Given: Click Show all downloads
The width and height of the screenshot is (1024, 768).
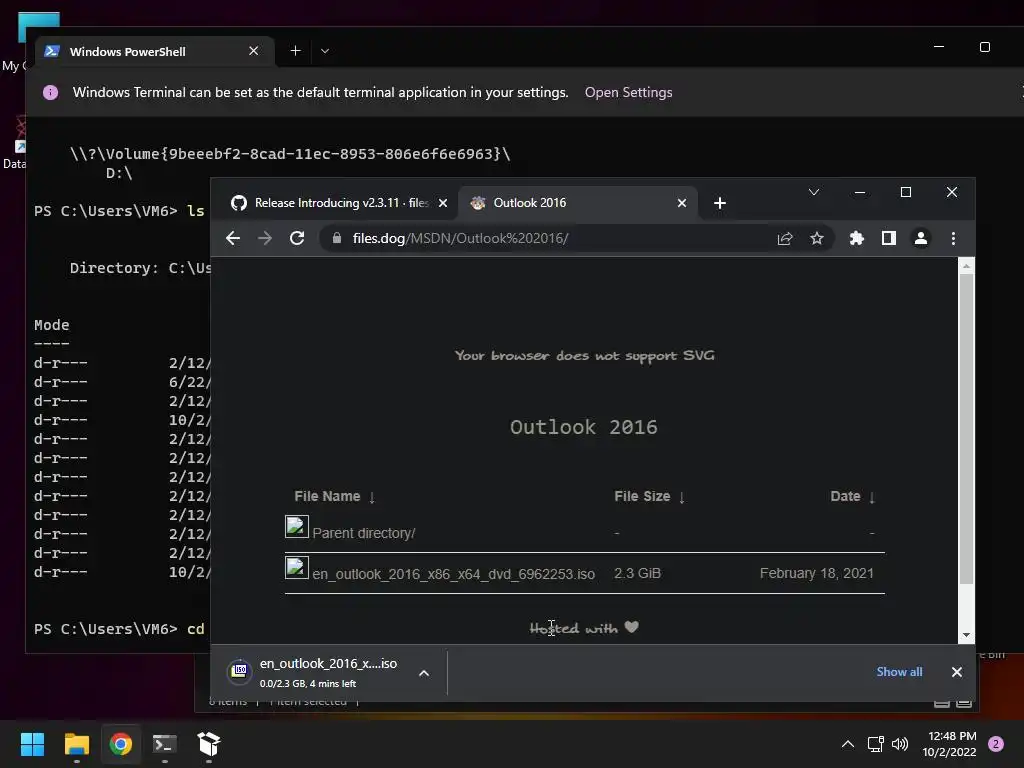Looking at the screenshot, I should [x=899, y=672].
